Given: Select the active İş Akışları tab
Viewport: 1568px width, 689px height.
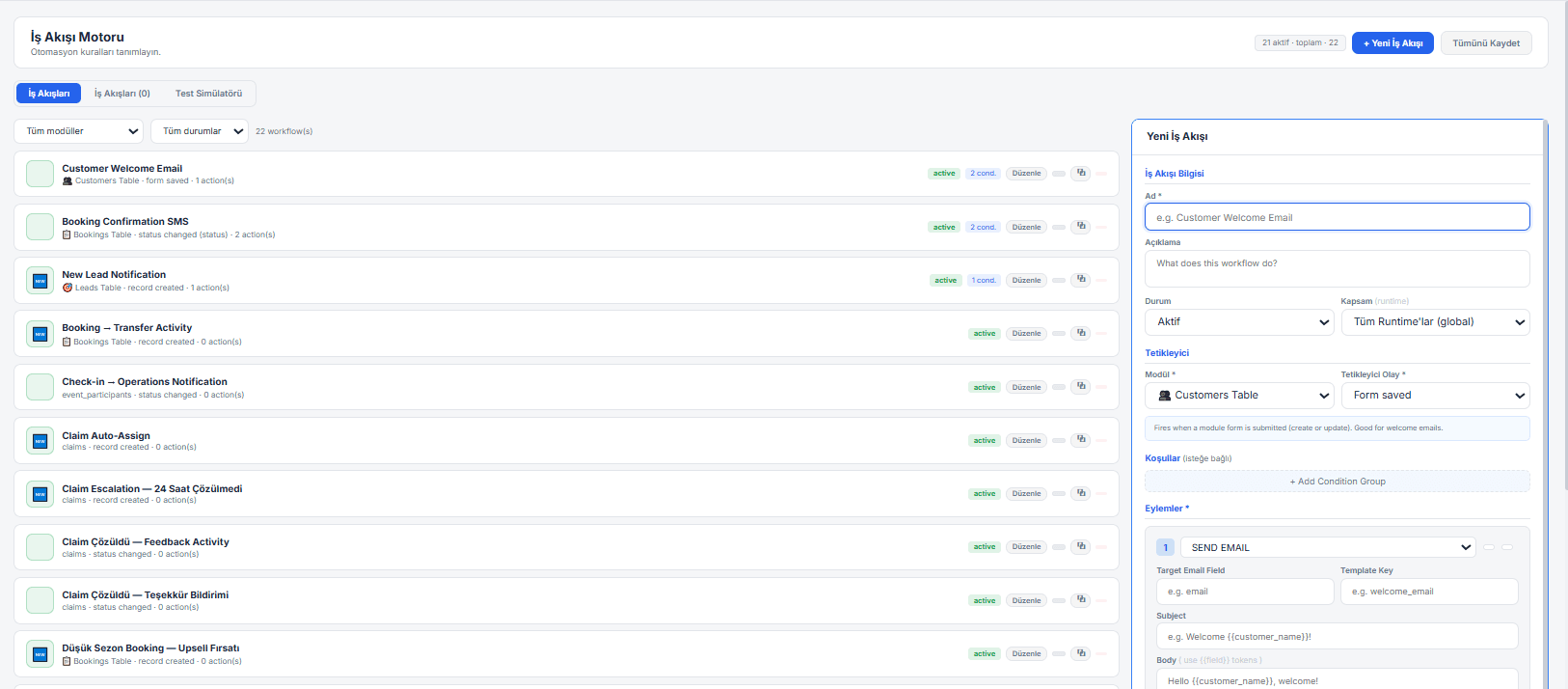Looking at the screenshot, I should click(x=48, y=94).
